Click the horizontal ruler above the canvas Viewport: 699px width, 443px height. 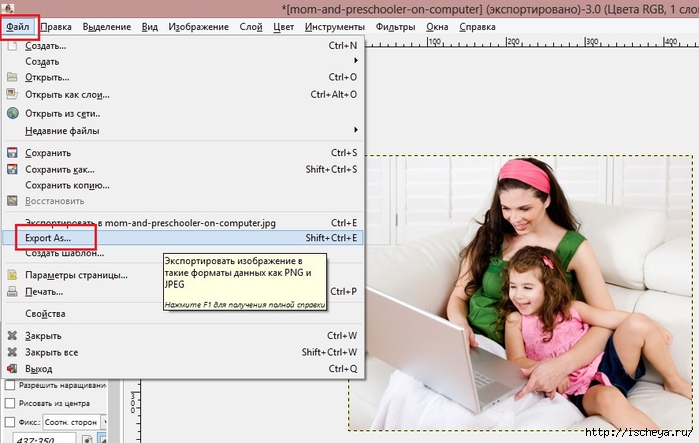[x=531, y=42]
